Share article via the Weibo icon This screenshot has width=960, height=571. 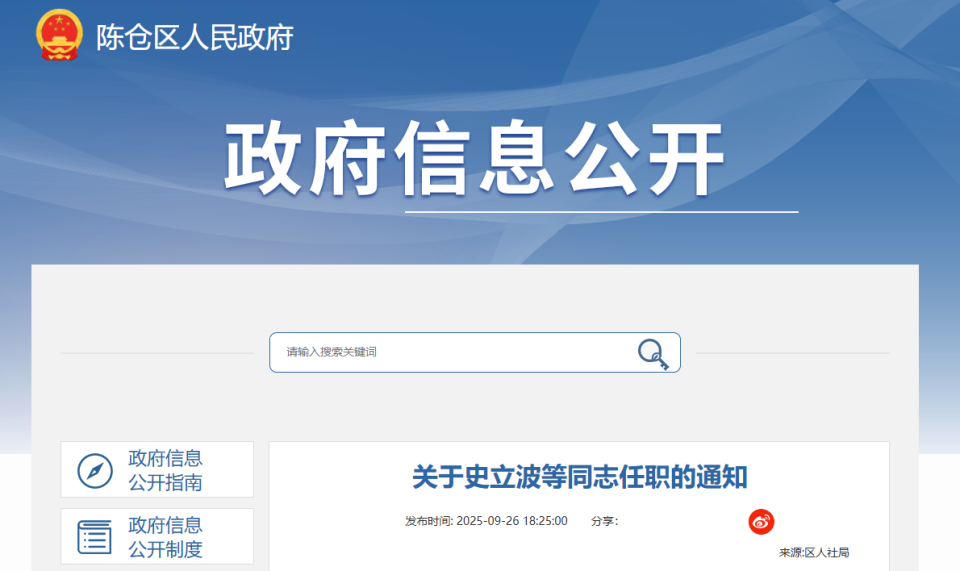point(761,521)
